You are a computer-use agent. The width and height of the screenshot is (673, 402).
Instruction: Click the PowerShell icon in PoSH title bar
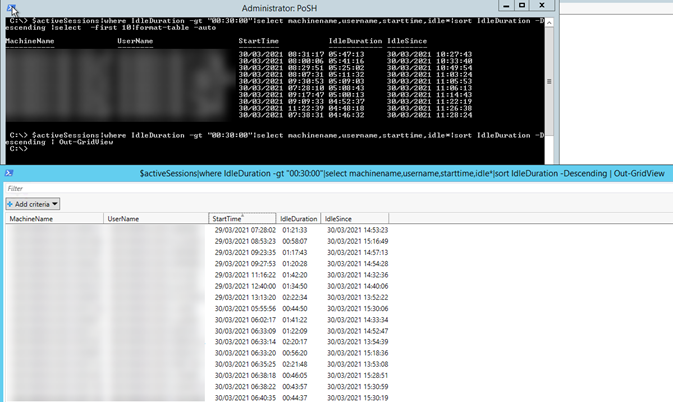[11, 8]
